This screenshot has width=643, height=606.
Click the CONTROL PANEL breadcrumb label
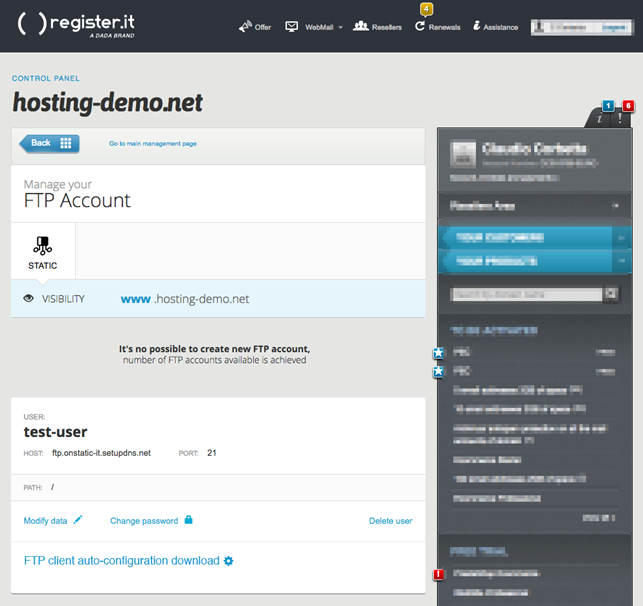coord(46,78)
